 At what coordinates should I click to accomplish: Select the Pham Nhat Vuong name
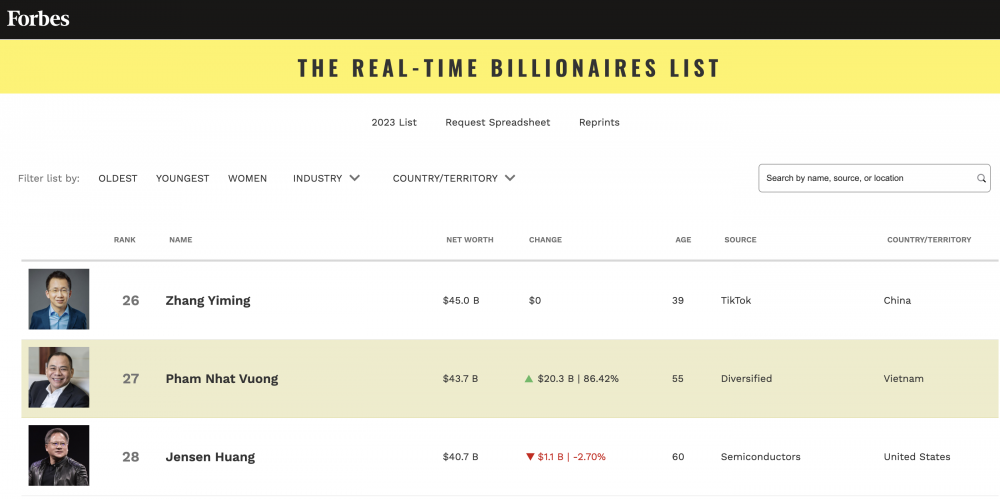[222, 378]
